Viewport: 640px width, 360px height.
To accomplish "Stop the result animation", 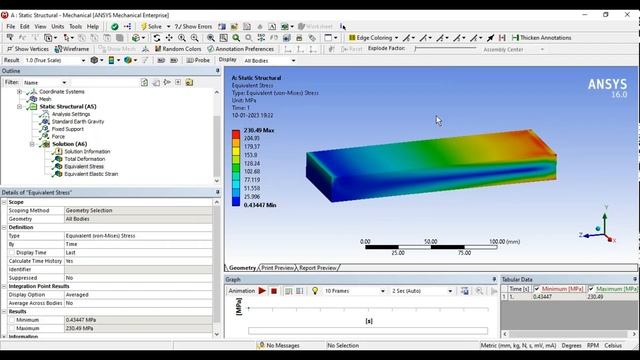I will tap(274, 291).
